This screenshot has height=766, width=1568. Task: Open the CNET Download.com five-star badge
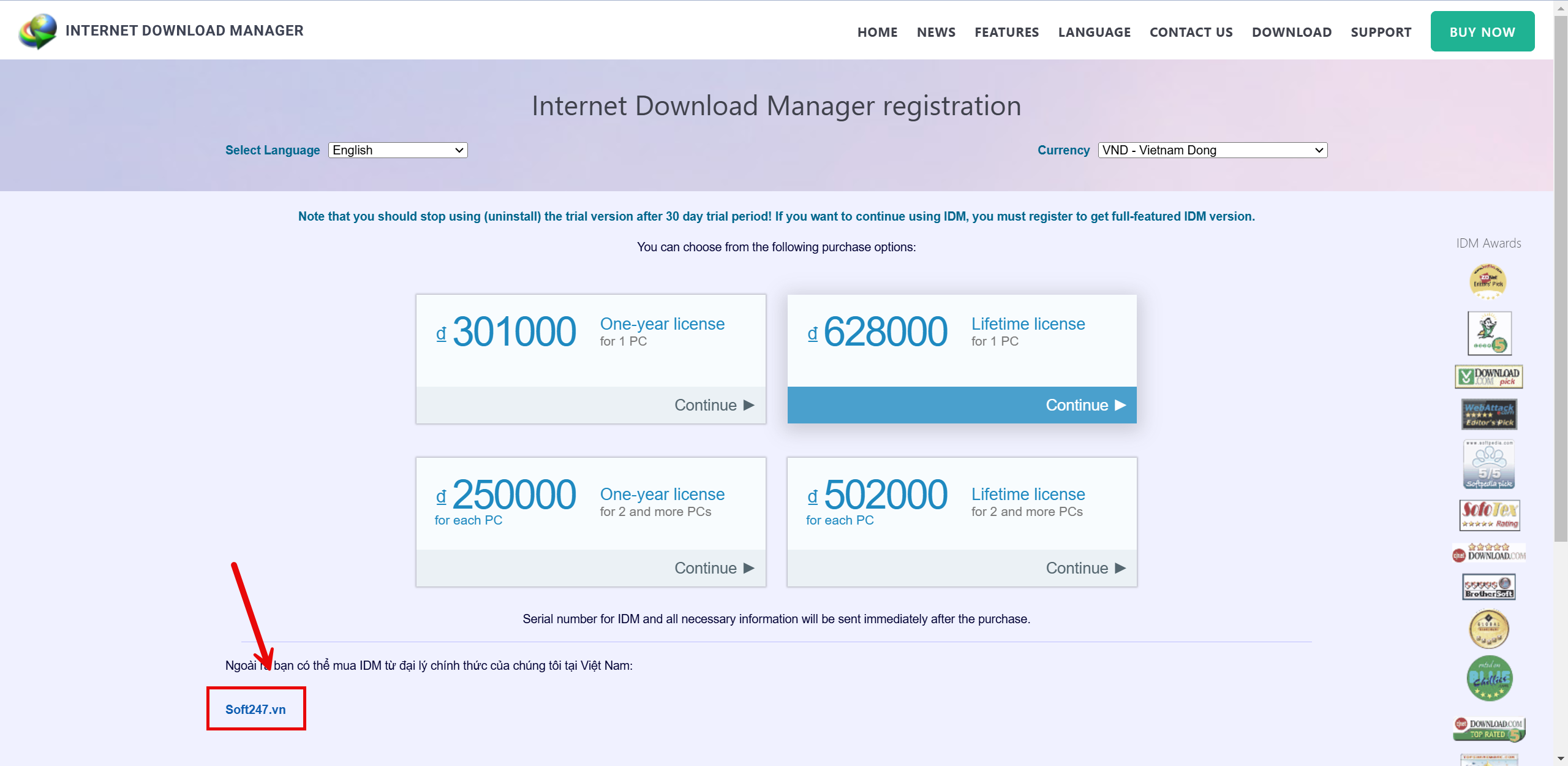tap(1488, 552)
